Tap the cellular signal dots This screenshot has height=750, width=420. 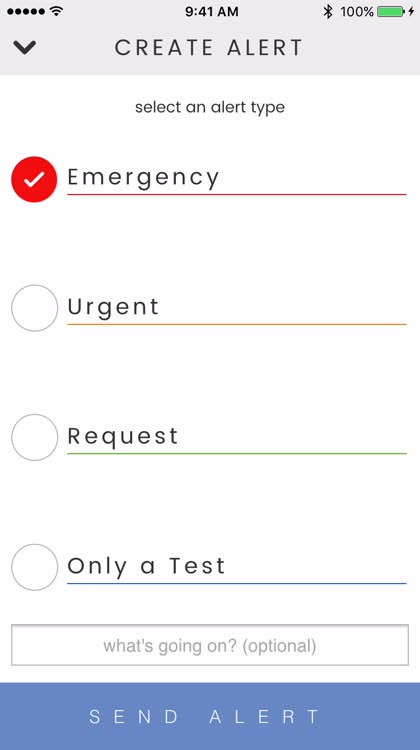[x=27, y=11]
